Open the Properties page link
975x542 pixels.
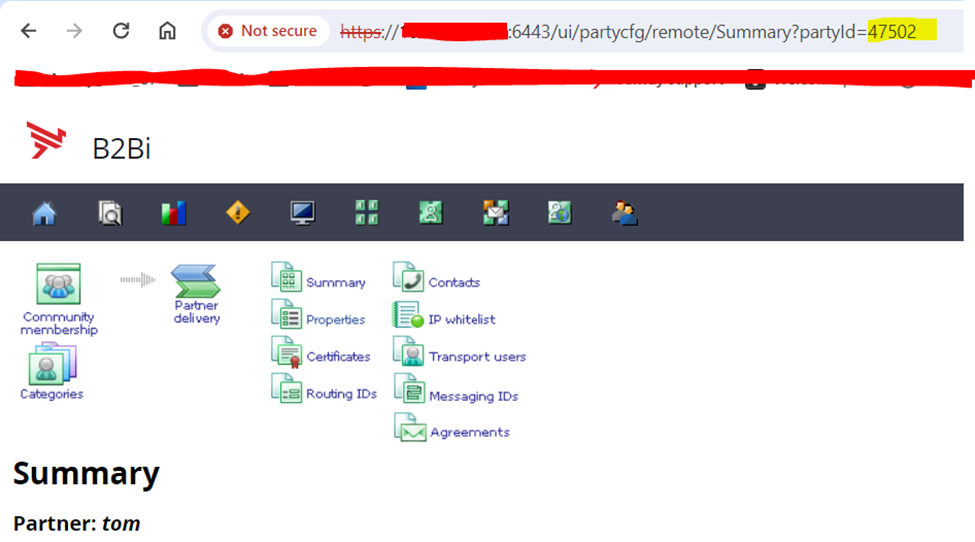335,320
